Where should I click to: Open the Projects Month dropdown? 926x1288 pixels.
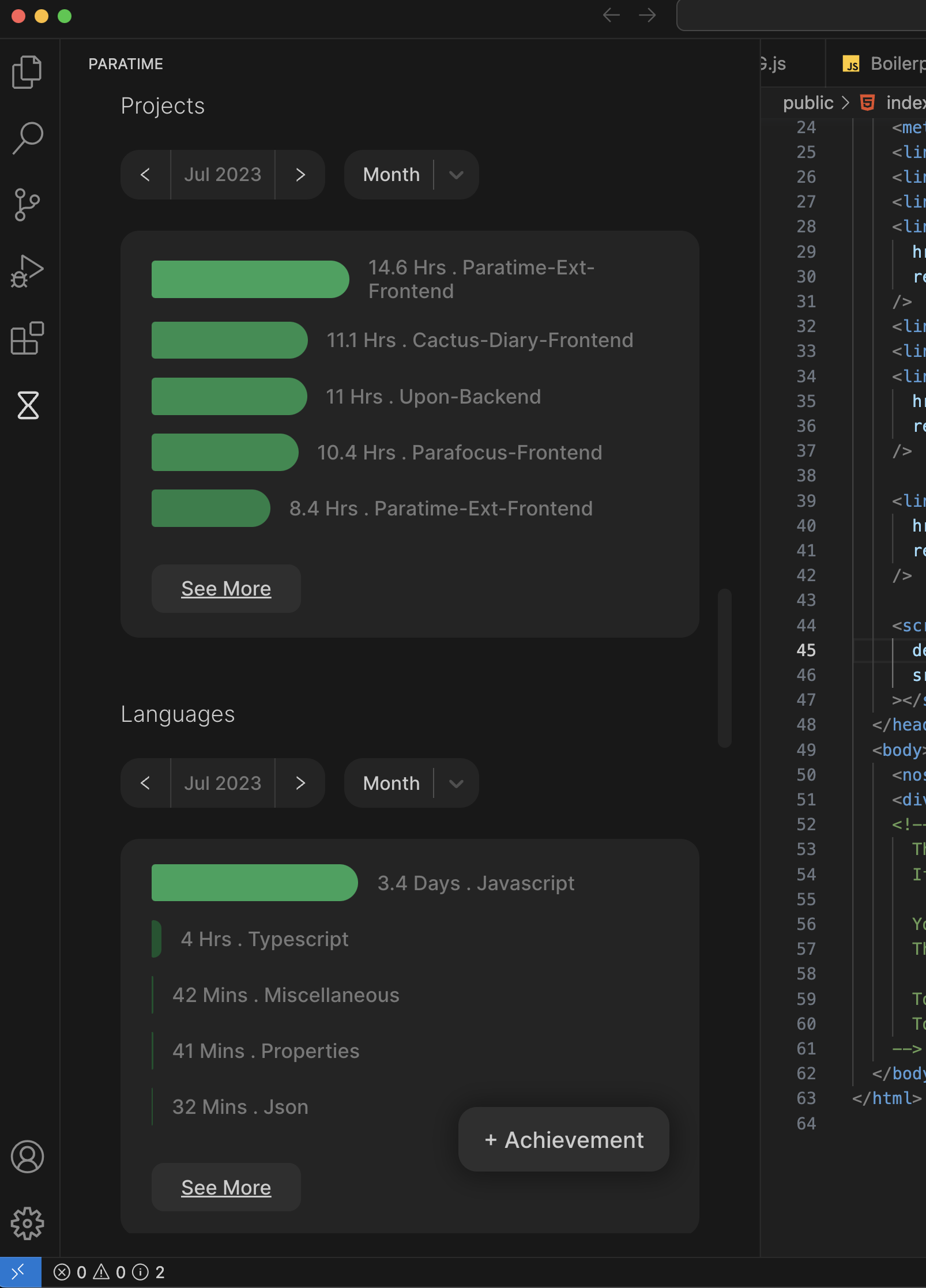[411, 175]
